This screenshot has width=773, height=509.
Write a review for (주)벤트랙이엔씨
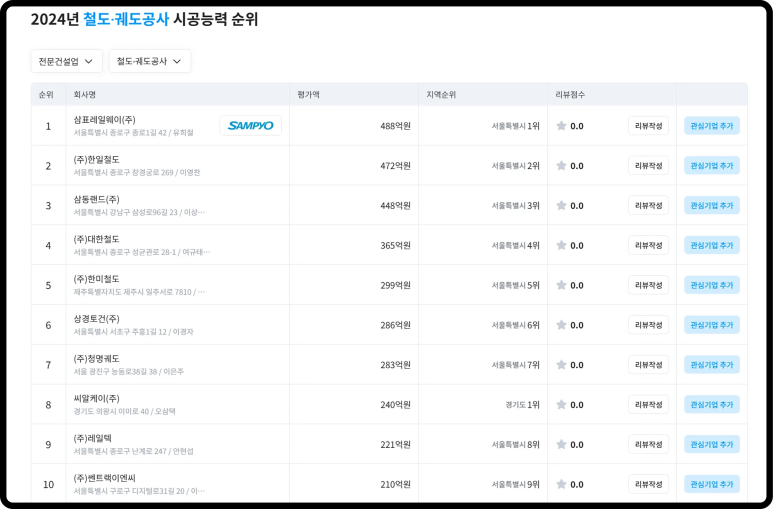coord(648,484)
